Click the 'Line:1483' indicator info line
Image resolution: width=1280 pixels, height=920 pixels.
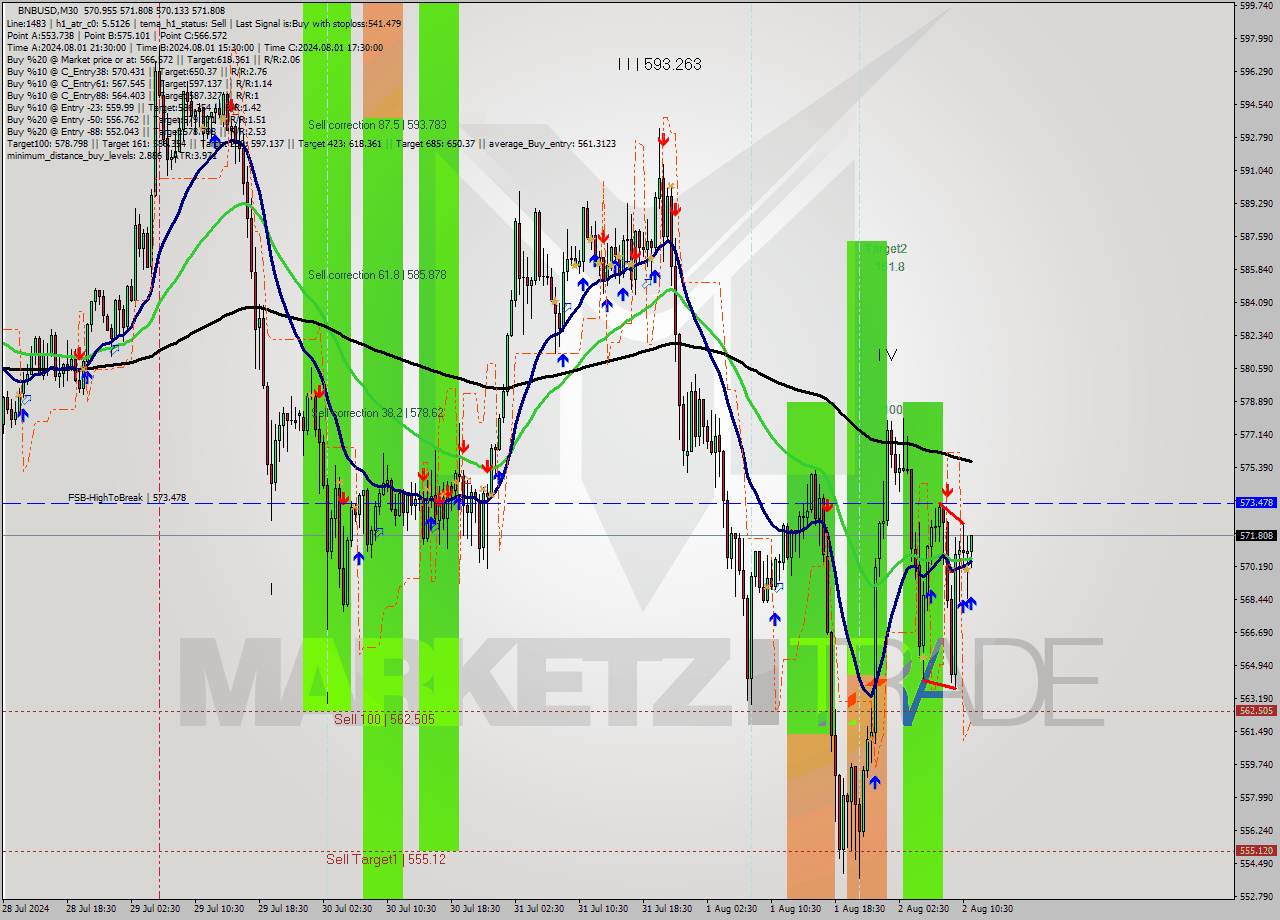point(203,23)
